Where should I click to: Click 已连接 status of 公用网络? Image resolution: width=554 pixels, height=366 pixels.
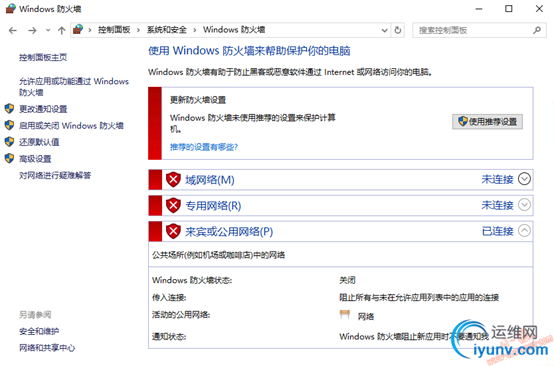tap(497, 231)
